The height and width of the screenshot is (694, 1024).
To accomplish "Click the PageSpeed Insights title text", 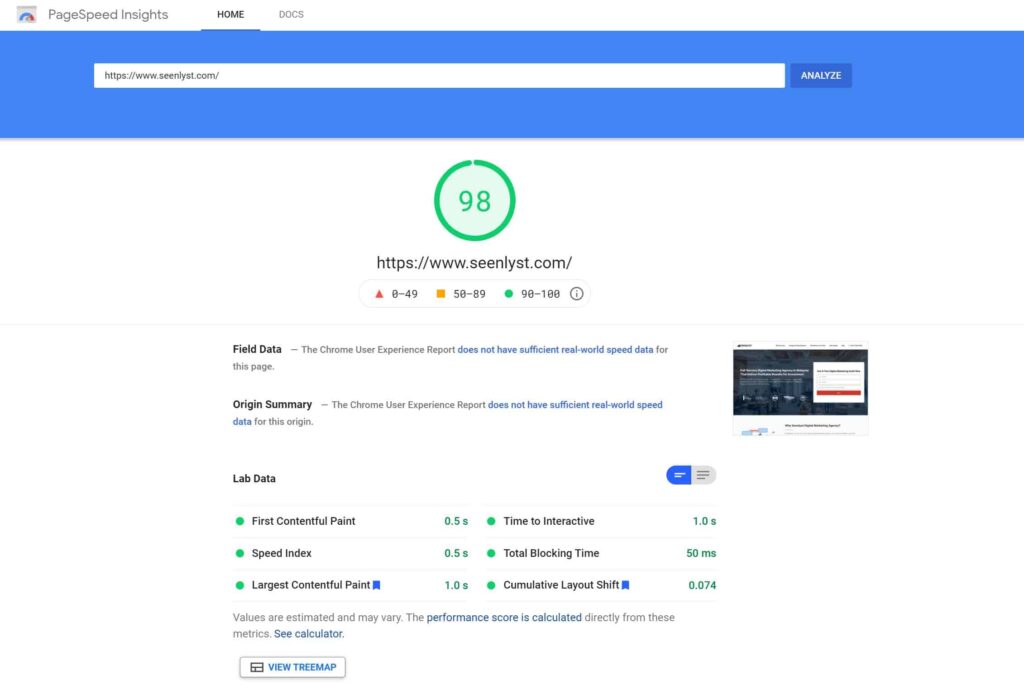I will [108, 14].
